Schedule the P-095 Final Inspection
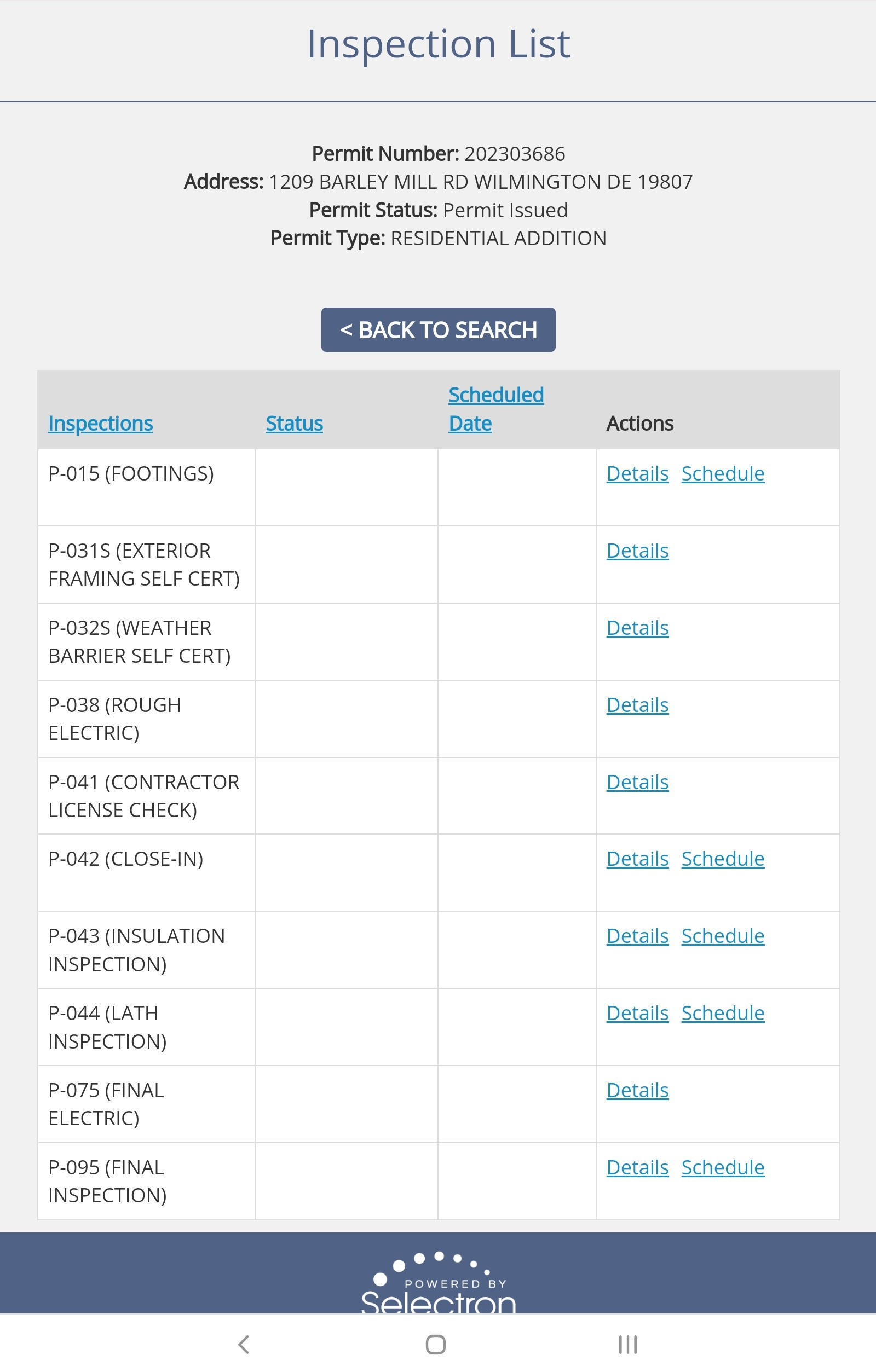876x1372 pixels. point(723,1167)
